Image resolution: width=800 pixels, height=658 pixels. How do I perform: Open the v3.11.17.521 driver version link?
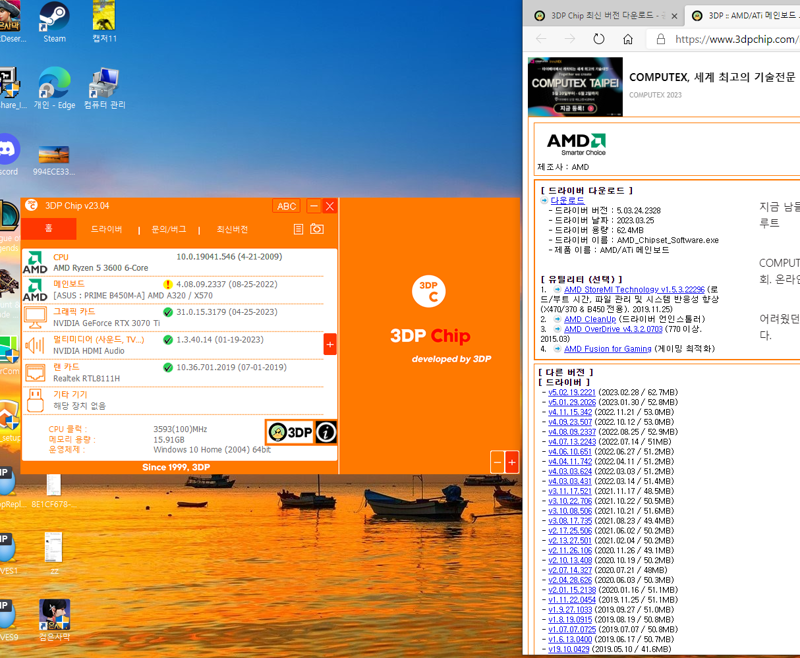click(x=569, y=491)
